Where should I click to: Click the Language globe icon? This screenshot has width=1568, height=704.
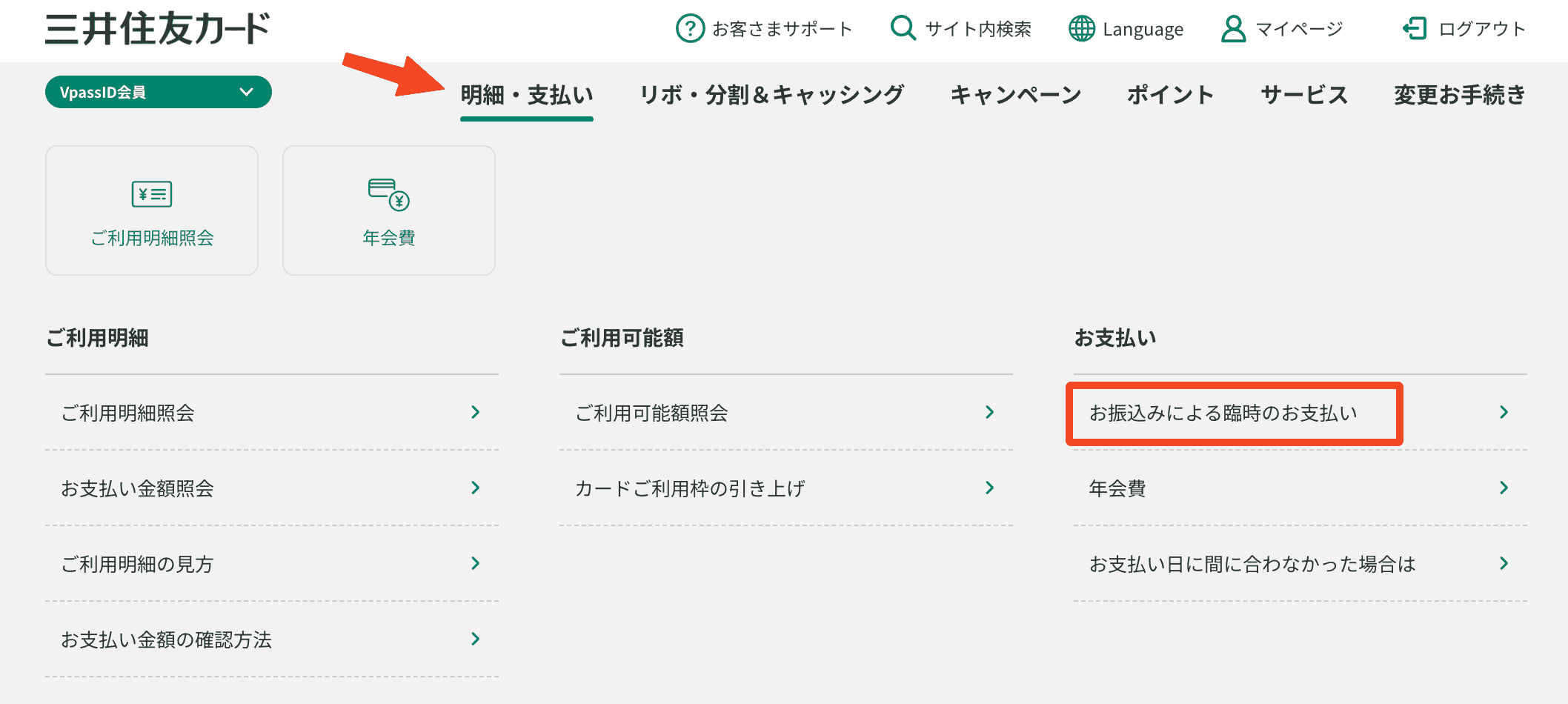click(1081, 29)
